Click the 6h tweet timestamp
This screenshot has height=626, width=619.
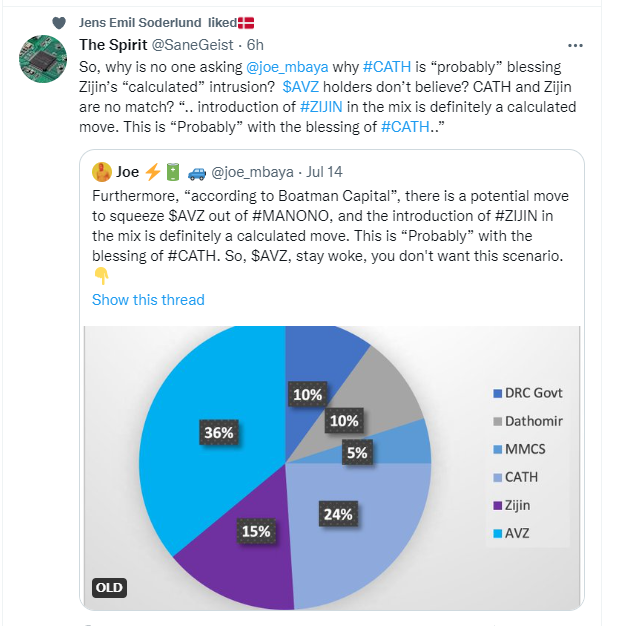255,46
